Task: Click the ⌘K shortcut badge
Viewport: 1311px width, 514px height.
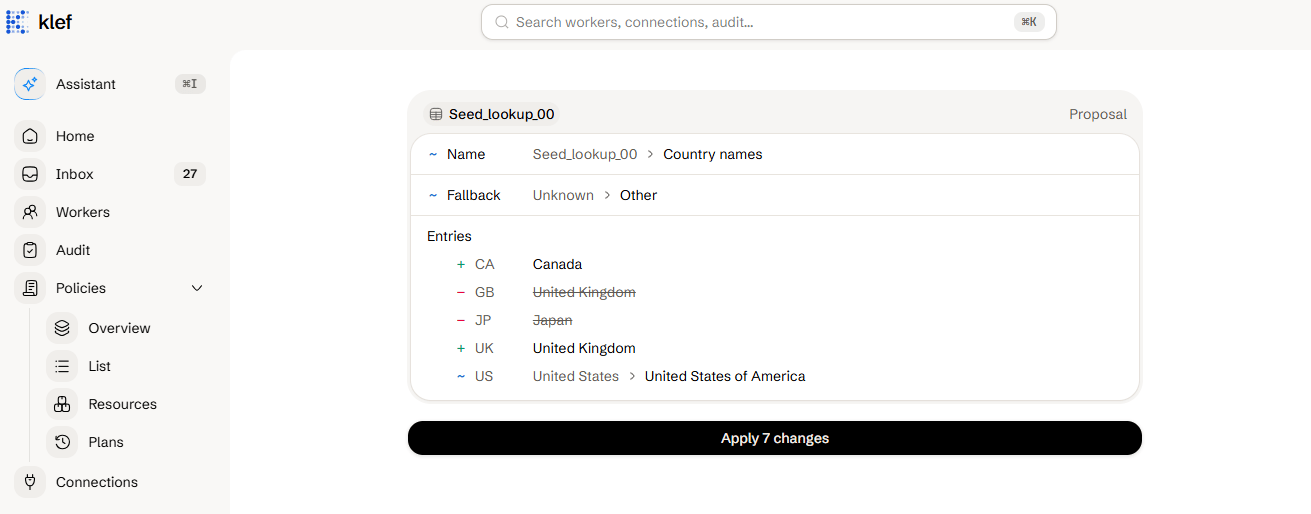Action: click(x=1029, y=22)
